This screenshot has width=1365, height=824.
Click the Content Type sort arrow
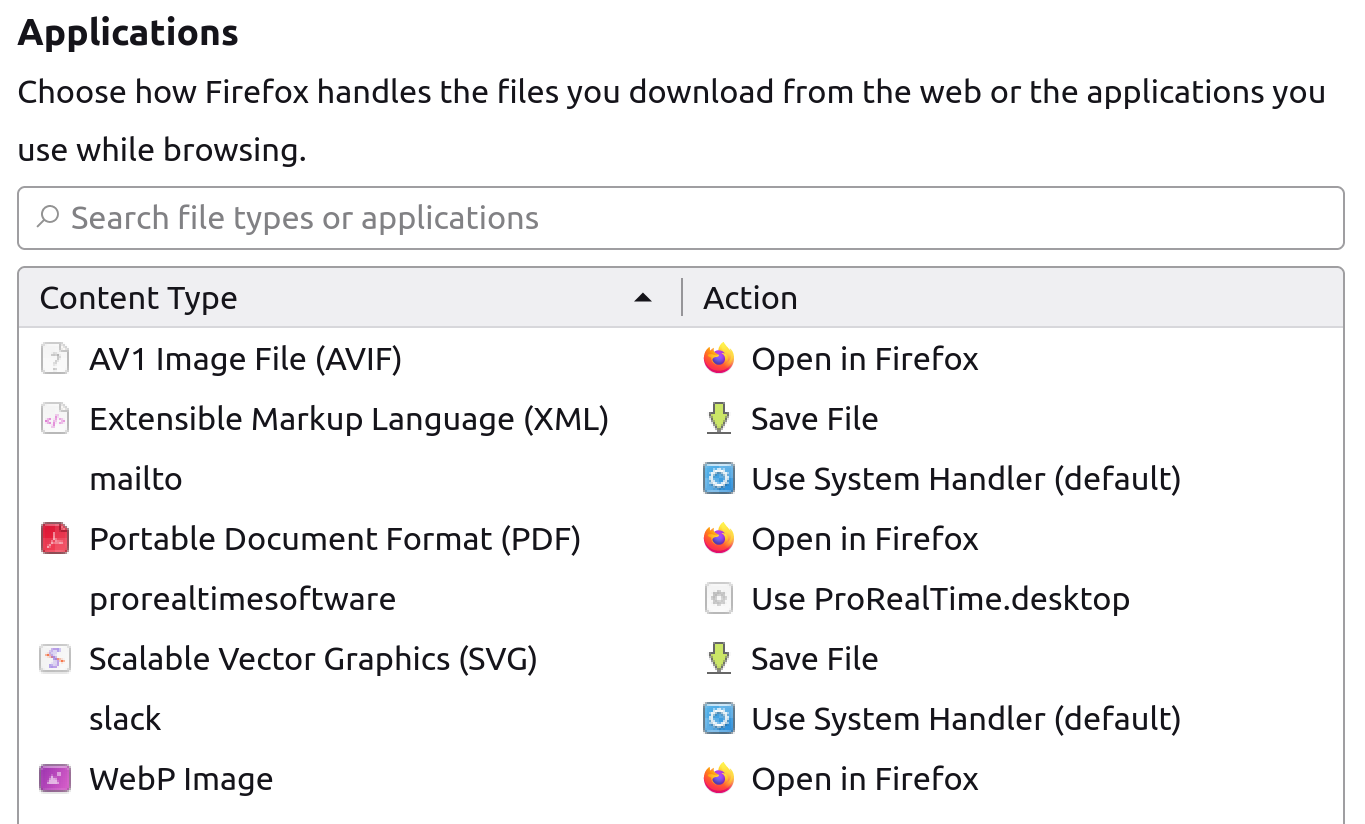point(643,298)
